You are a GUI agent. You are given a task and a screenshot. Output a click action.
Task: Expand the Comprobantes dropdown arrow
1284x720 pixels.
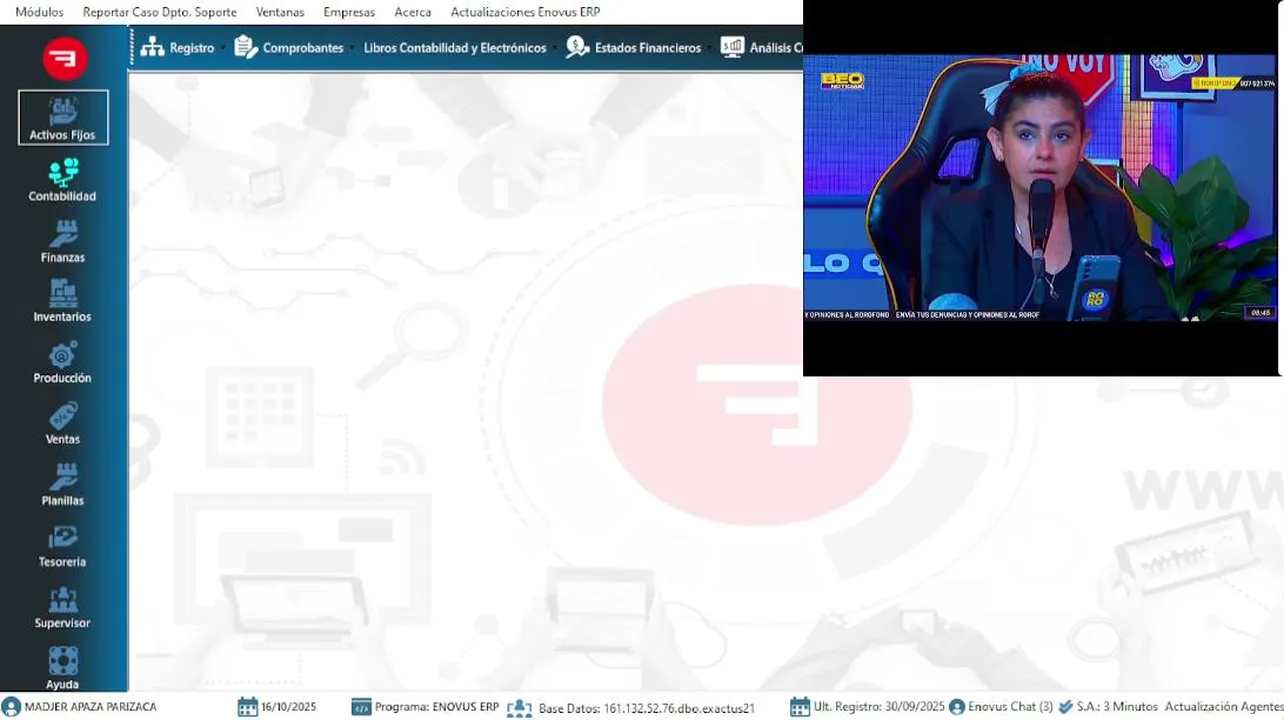(x=351, y=48)
